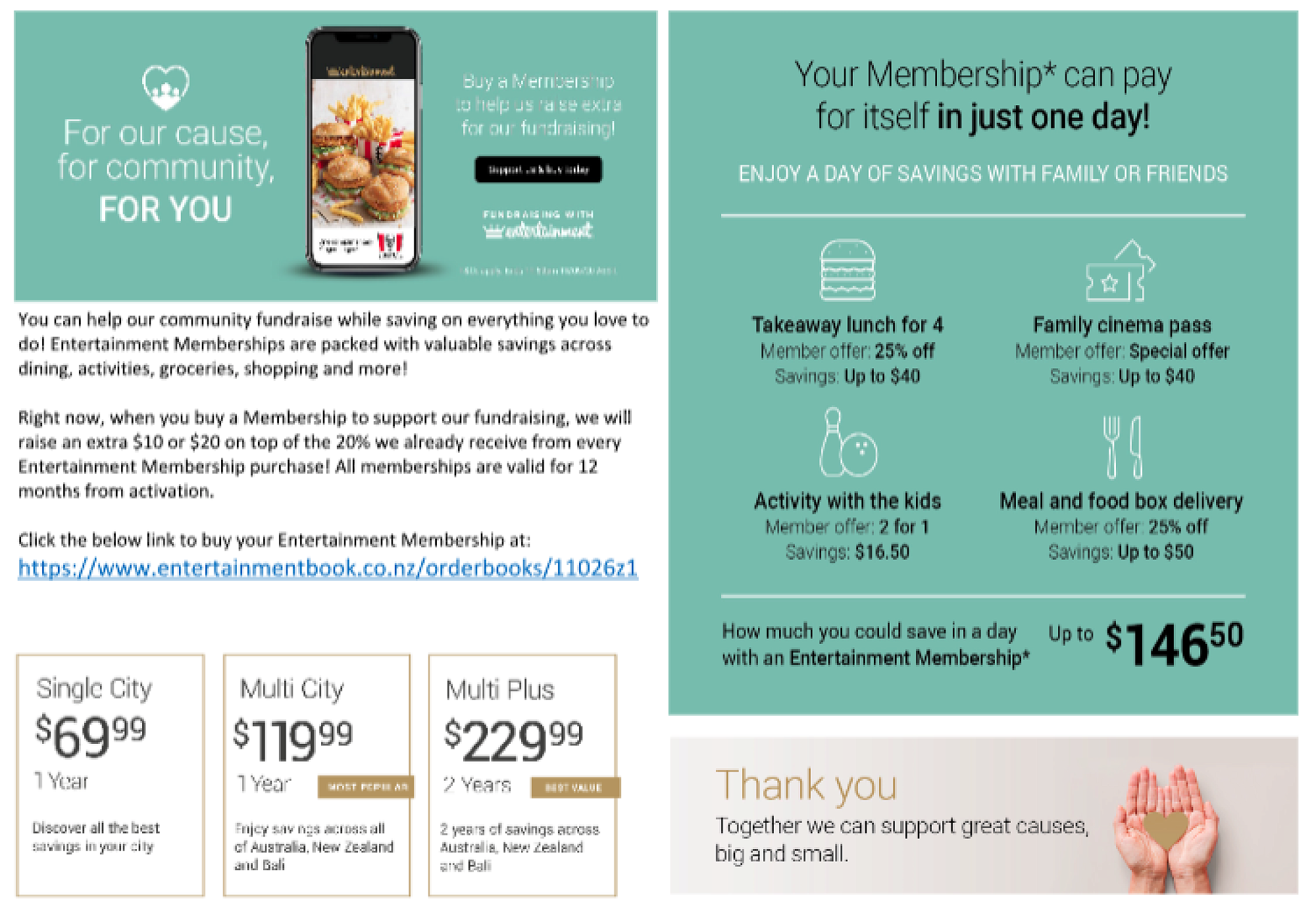This screenshot has width=1316, height=907.
Task: Click the Family cinema pass heading
Action: (x=1121, y=324)
